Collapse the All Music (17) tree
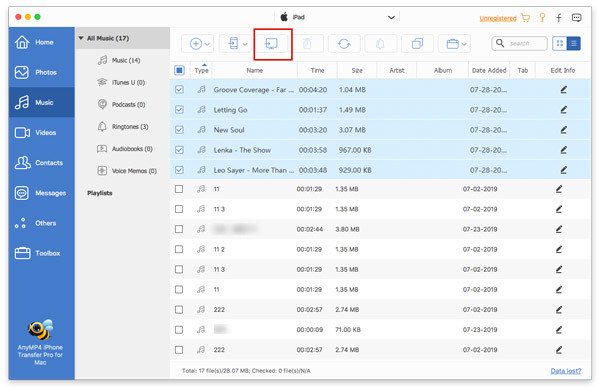Image resolution: width=600 pixels, height=390 pixels. (81, 38)
